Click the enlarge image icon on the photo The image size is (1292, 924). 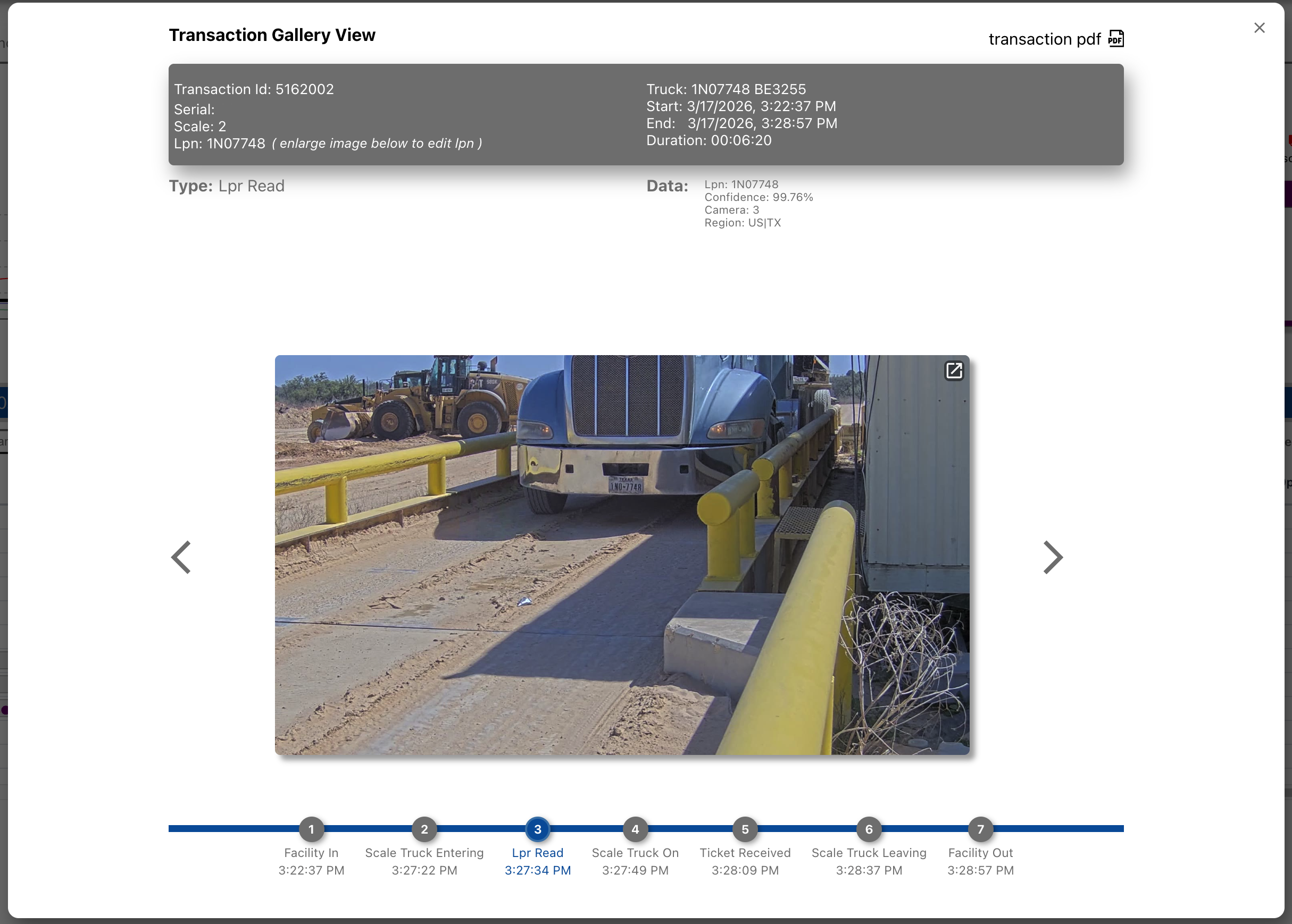954,371
